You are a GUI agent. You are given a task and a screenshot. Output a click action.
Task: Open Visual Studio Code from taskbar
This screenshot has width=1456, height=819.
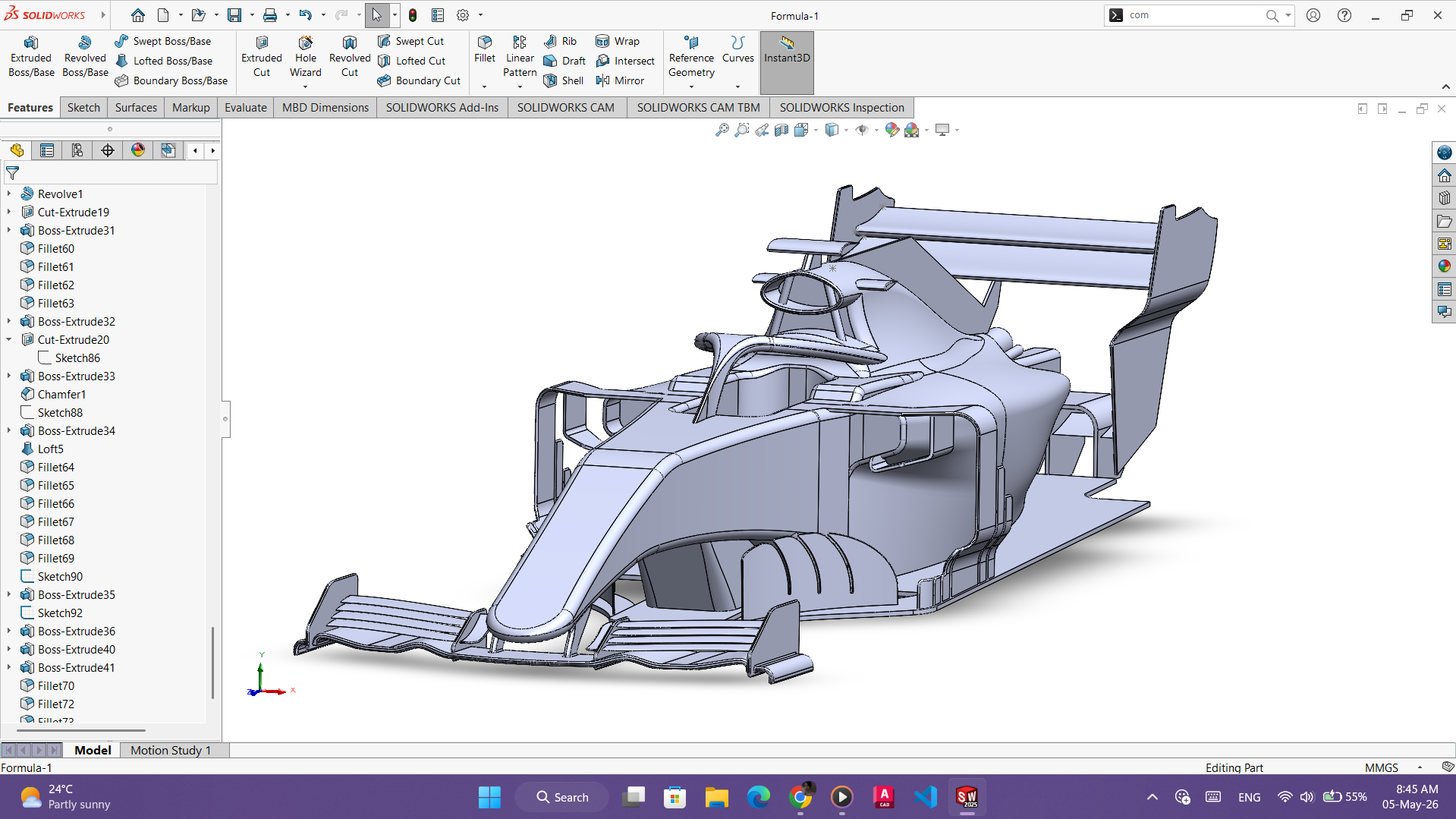pyautogui.click(x=926, y=797)
